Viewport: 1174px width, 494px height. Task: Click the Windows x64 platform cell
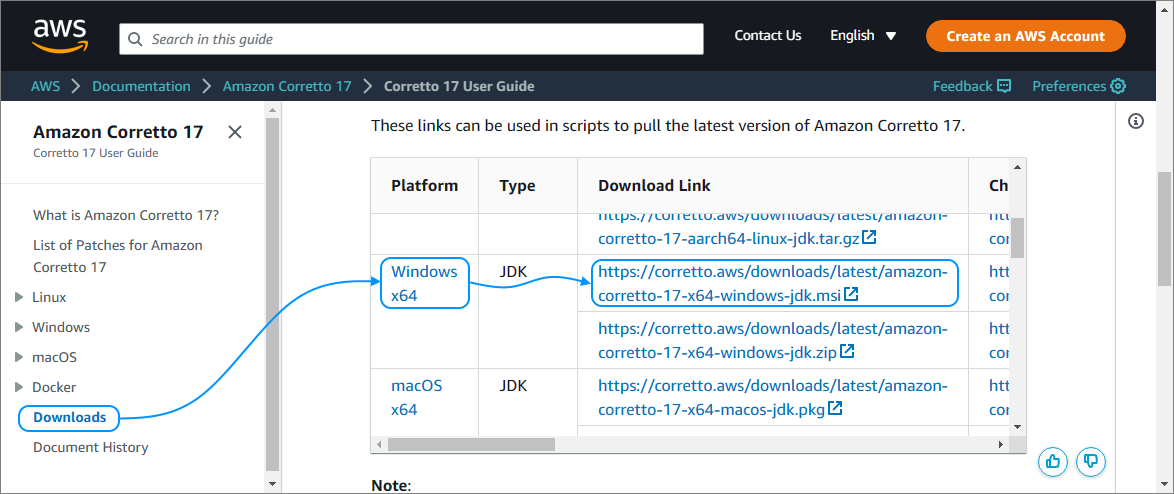click(424, 283)
